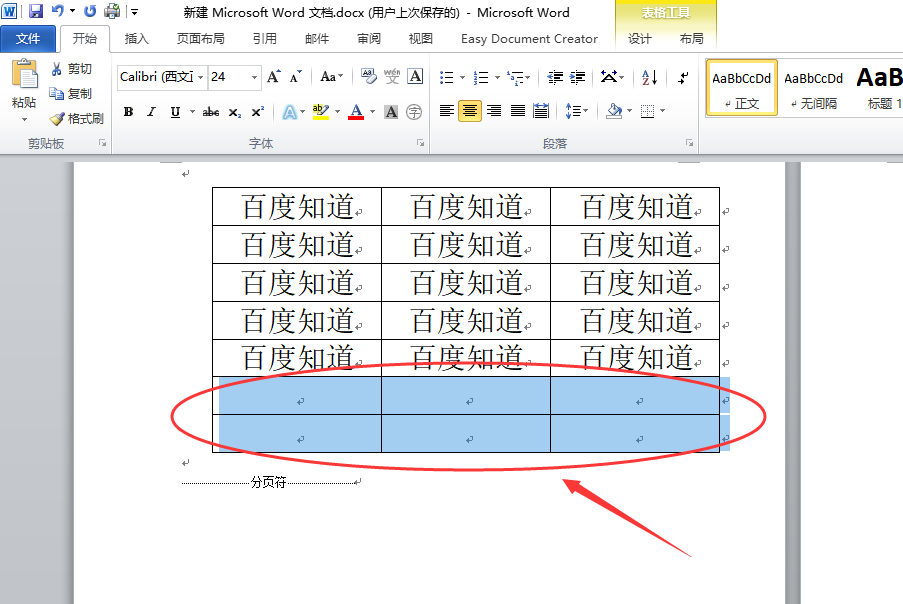Open Font dialog launcher

420,143
